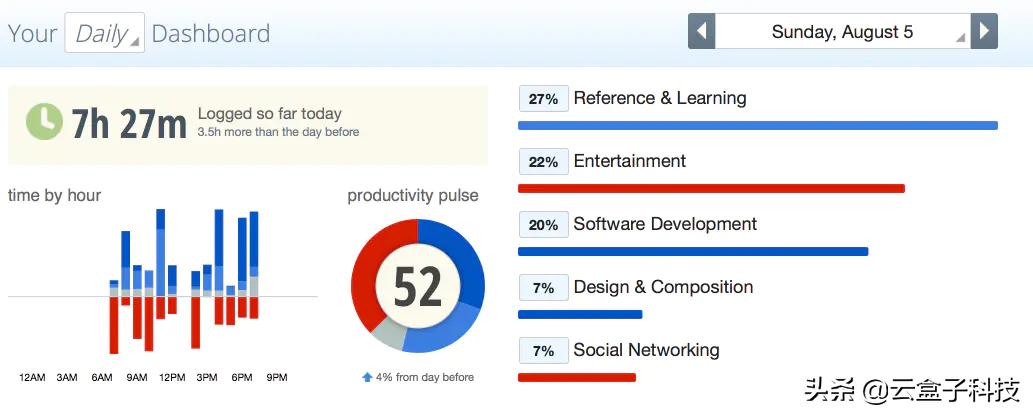Click the 22% Entertainment percentage badge

(x=543, y=162)
